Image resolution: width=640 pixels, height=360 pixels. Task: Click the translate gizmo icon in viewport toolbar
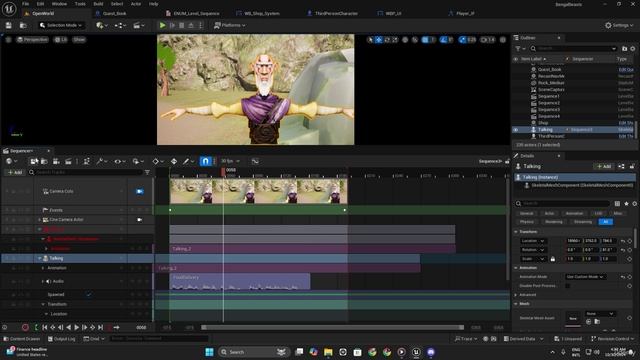[x=378, y=40]
